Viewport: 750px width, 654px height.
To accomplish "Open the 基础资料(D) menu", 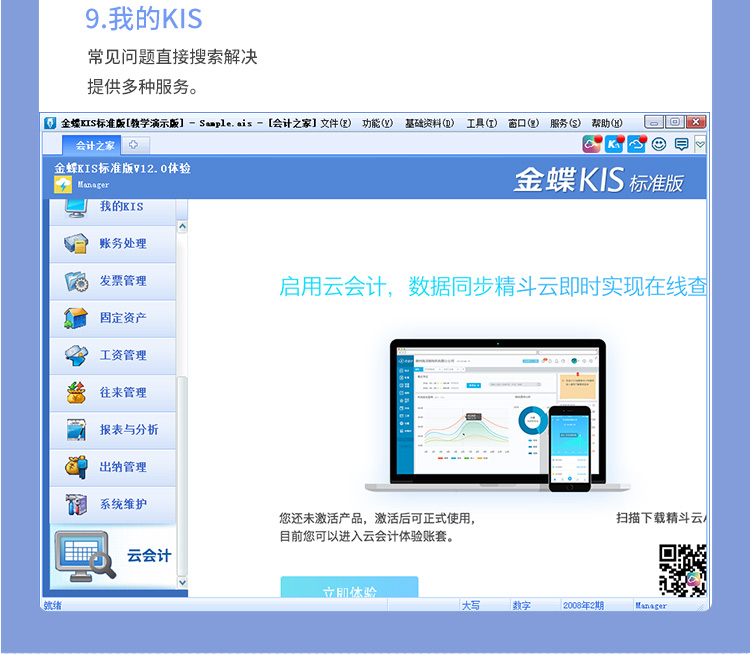I will click(x=430, y=123).
